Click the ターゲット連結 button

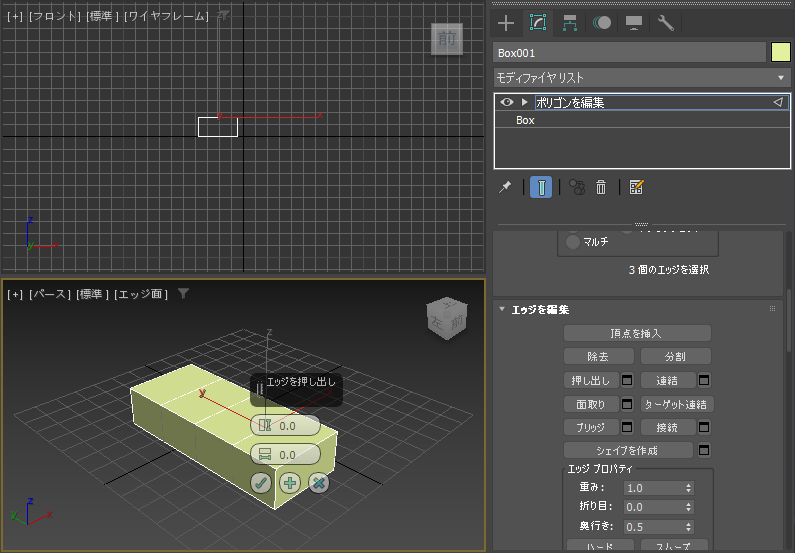(677, 404)
